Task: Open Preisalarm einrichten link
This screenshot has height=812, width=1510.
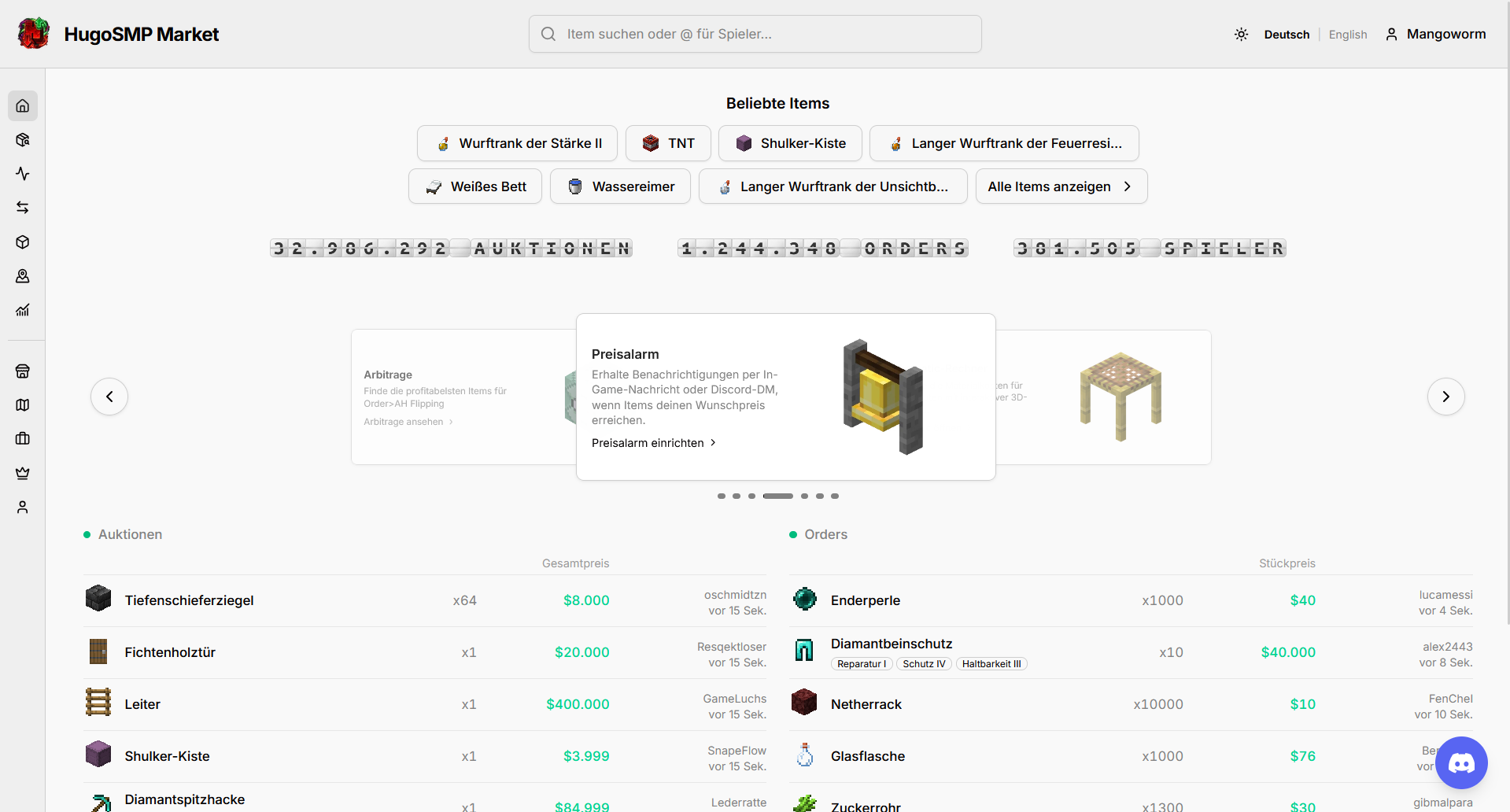Action: (x=654, y=443)
